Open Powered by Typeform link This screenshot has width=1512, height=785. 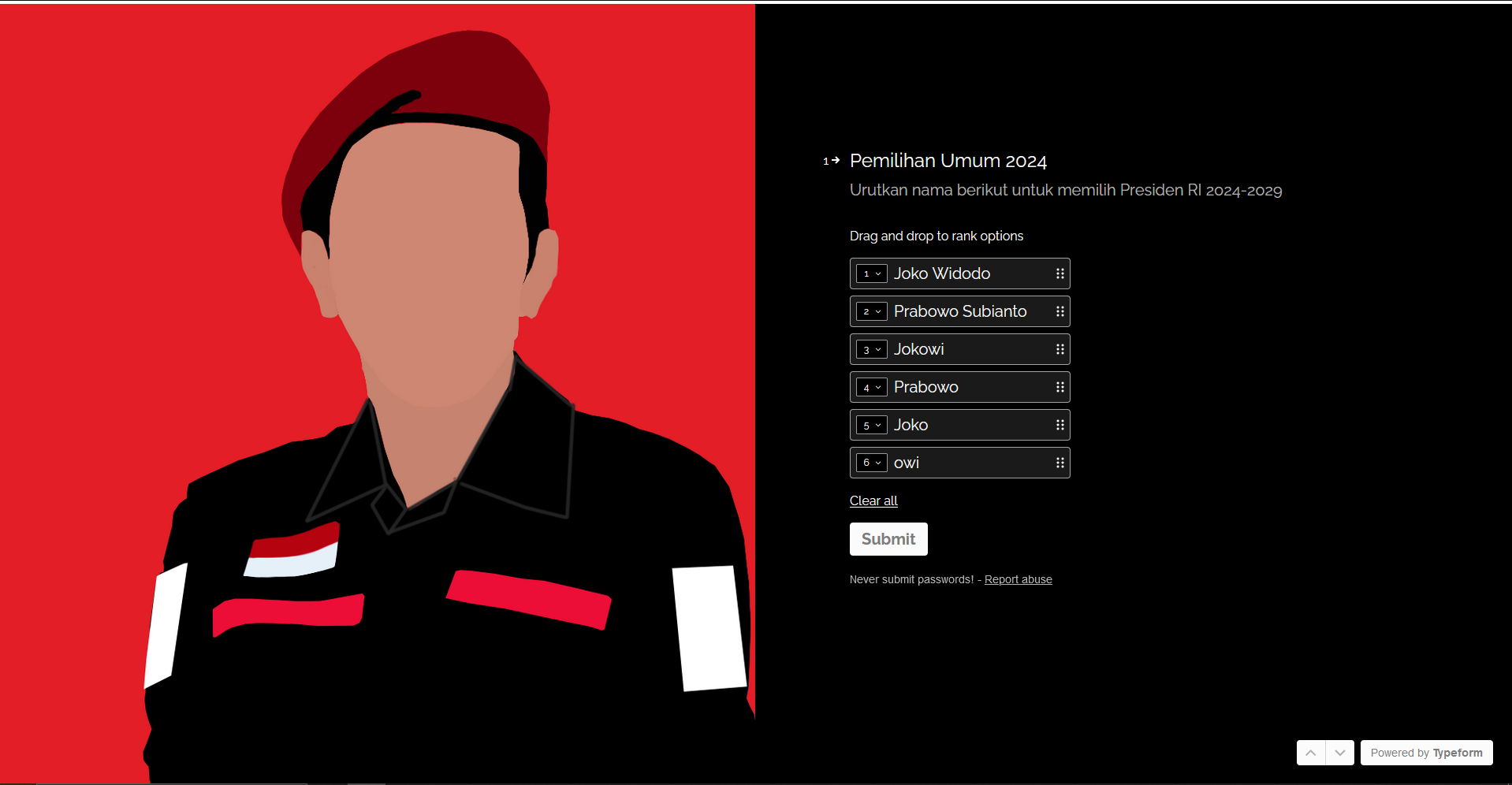(1427, 753)
